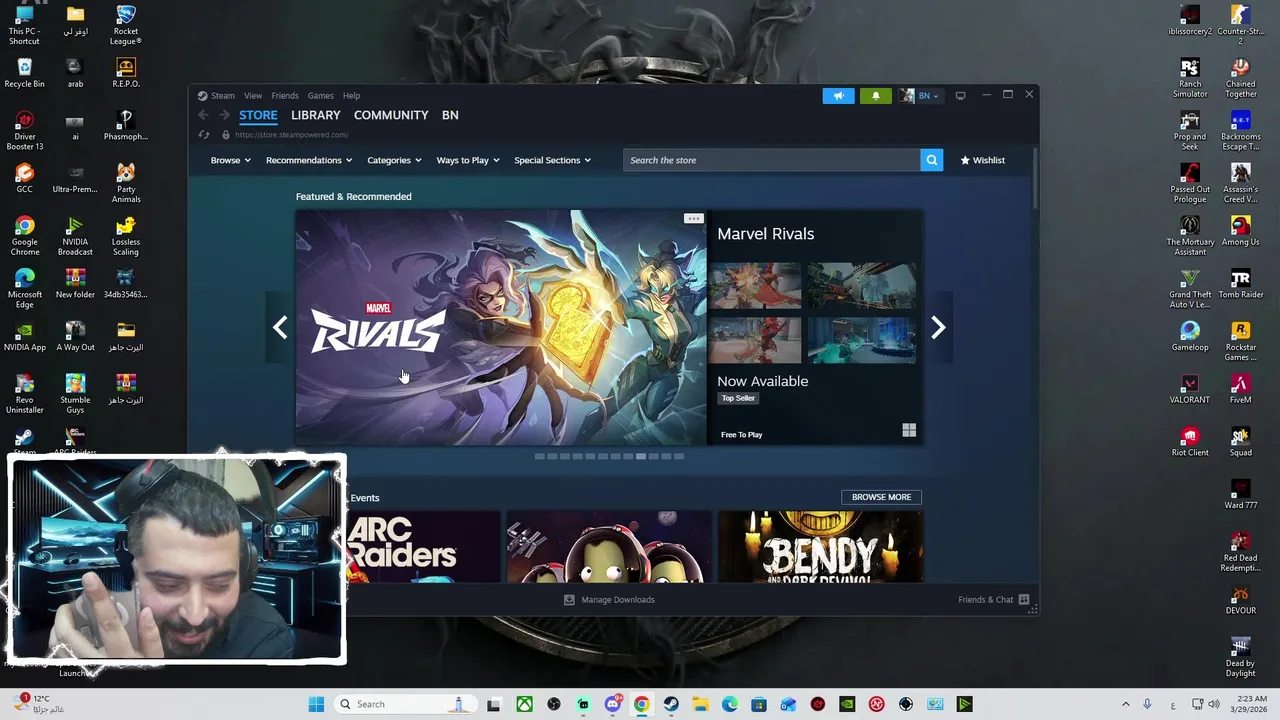
Task: Show next featured game with right arrow
Action: [x=938, y=327]
